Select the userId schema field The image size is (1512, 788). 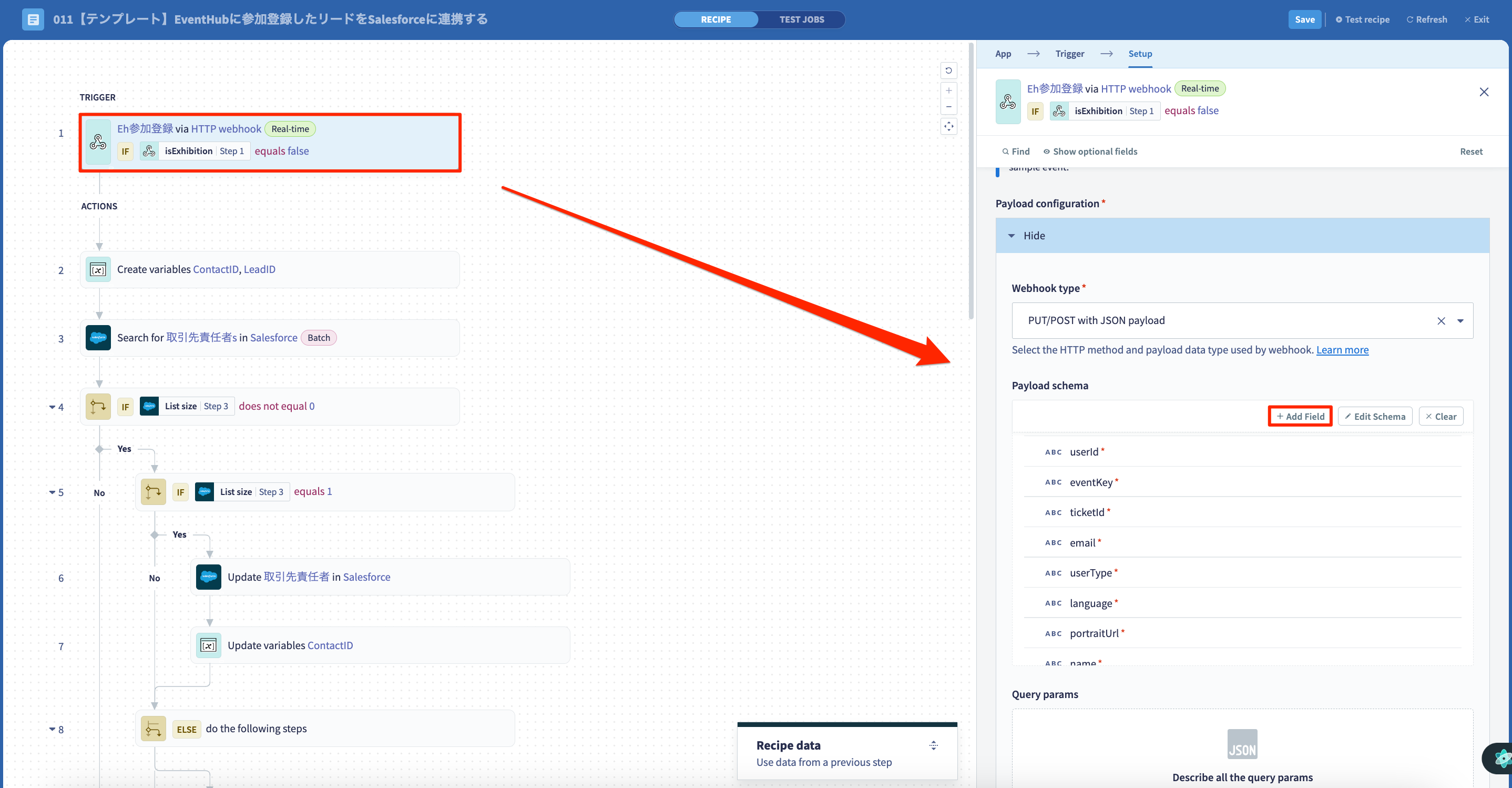click(x=1242, y=452)
